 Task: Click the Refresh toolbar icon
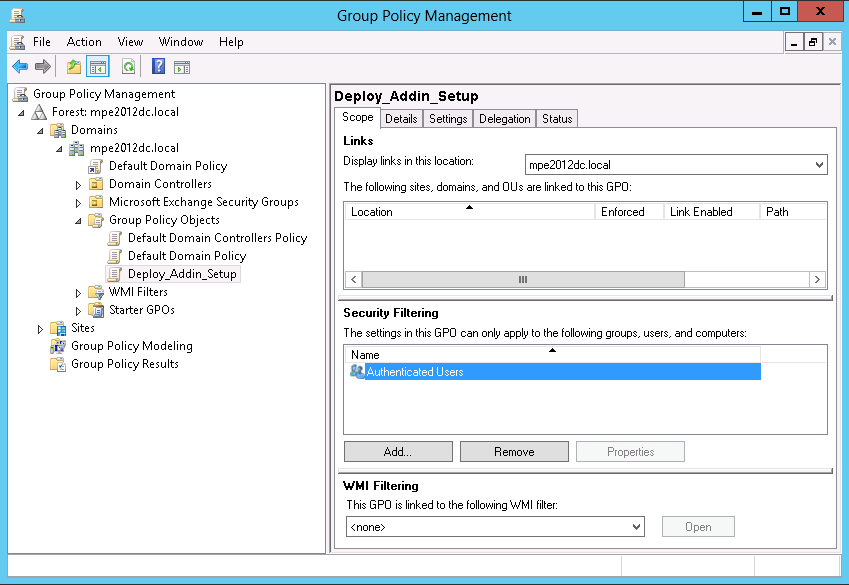(x=128, y=67)
